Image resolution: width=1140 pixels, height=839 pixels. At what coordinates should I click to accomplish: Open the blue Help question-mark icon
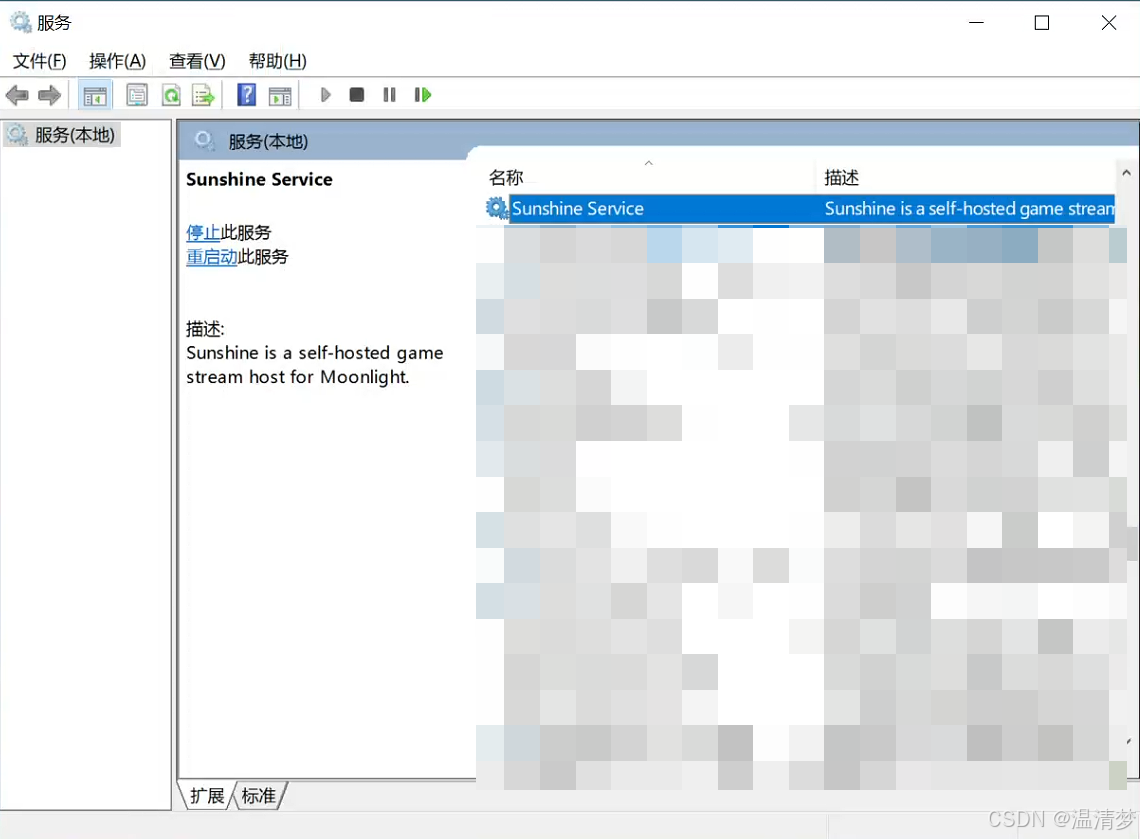pos(246,95)
